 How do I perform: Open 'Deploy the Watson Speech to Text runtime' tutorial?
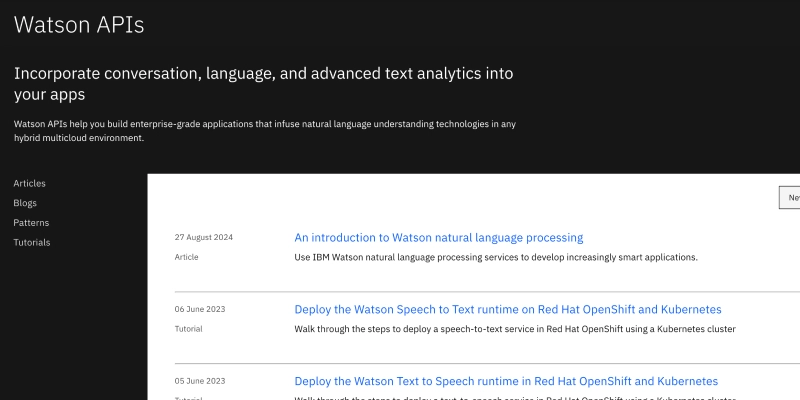point(508,309)
